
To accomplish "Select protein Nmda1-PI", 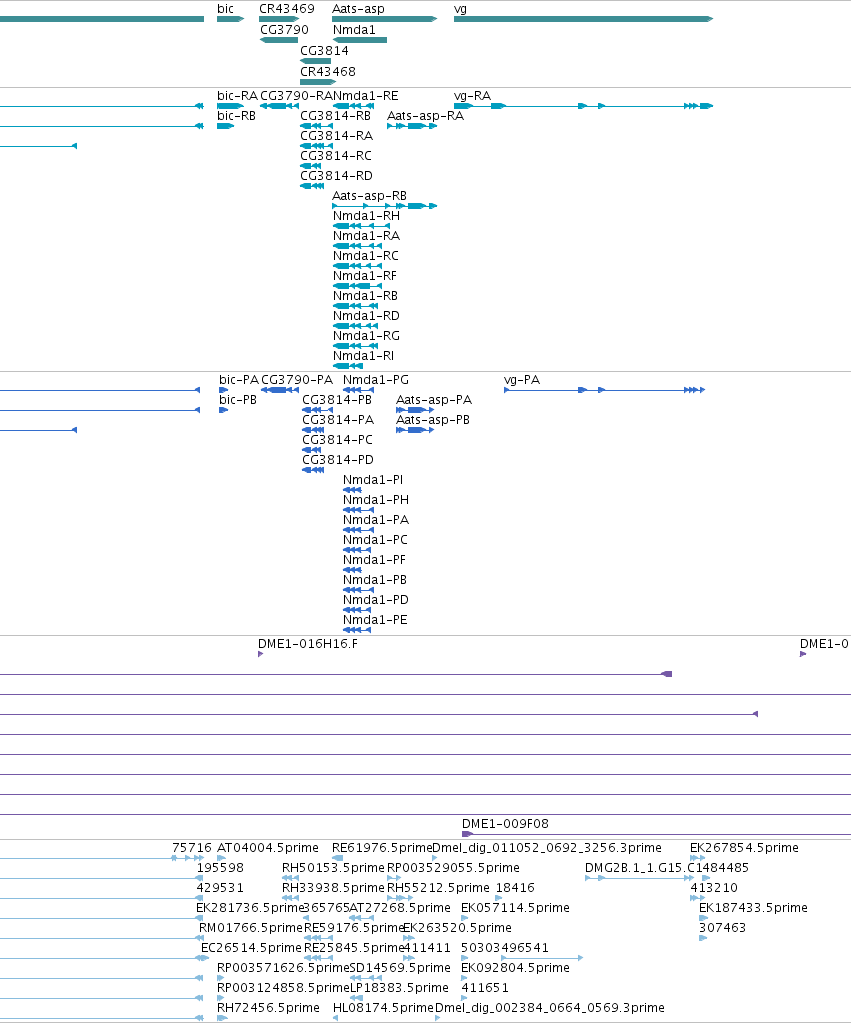I will [352, 490].
